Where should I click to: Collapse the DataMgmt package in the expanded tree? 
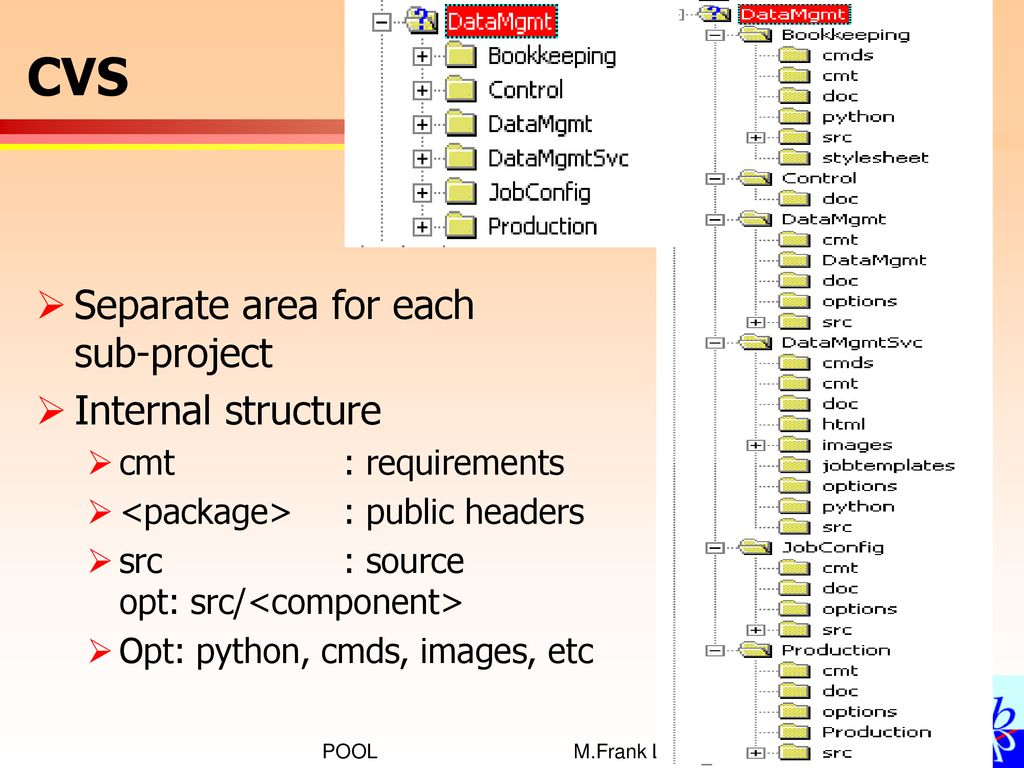click(x=716, y=219)
